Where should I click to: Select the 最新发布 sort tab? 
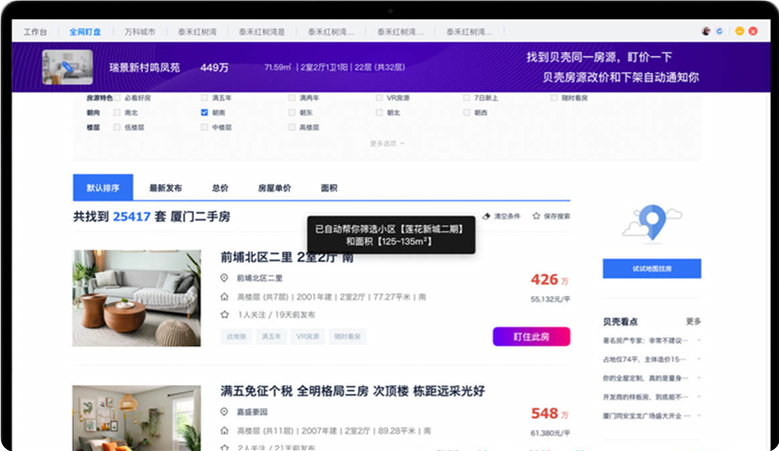[x=165, y=188]
